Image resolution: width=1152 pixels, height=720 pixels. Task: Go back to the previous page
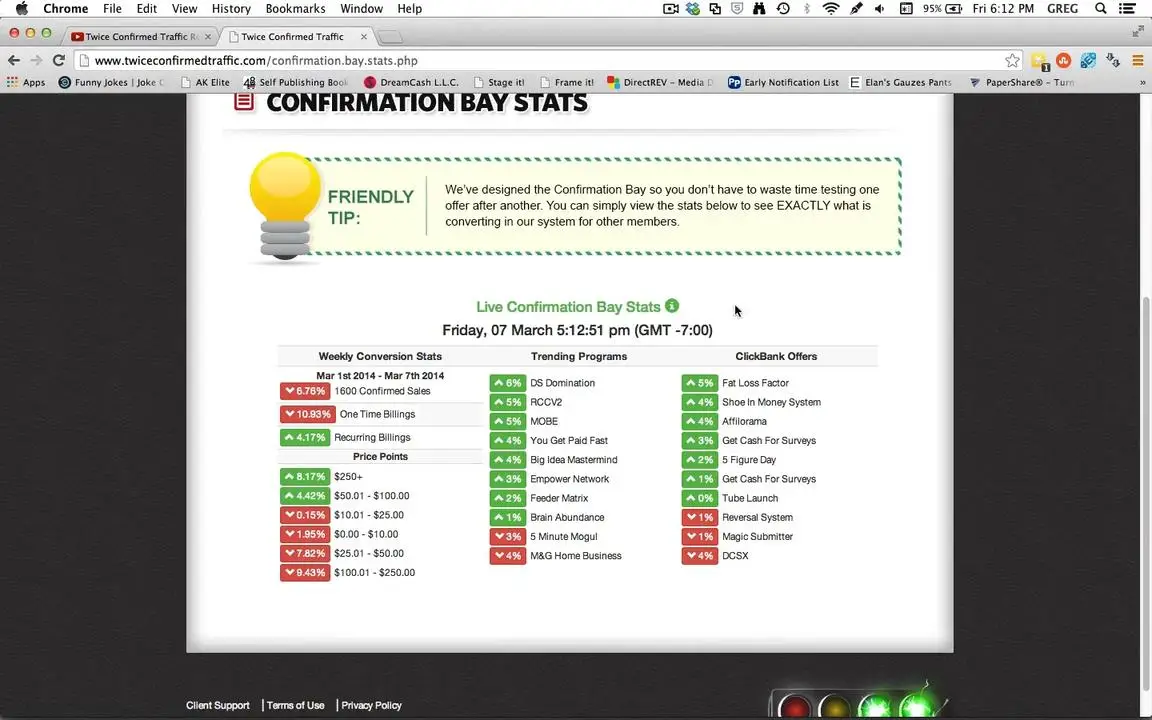[x=14, y=60]
